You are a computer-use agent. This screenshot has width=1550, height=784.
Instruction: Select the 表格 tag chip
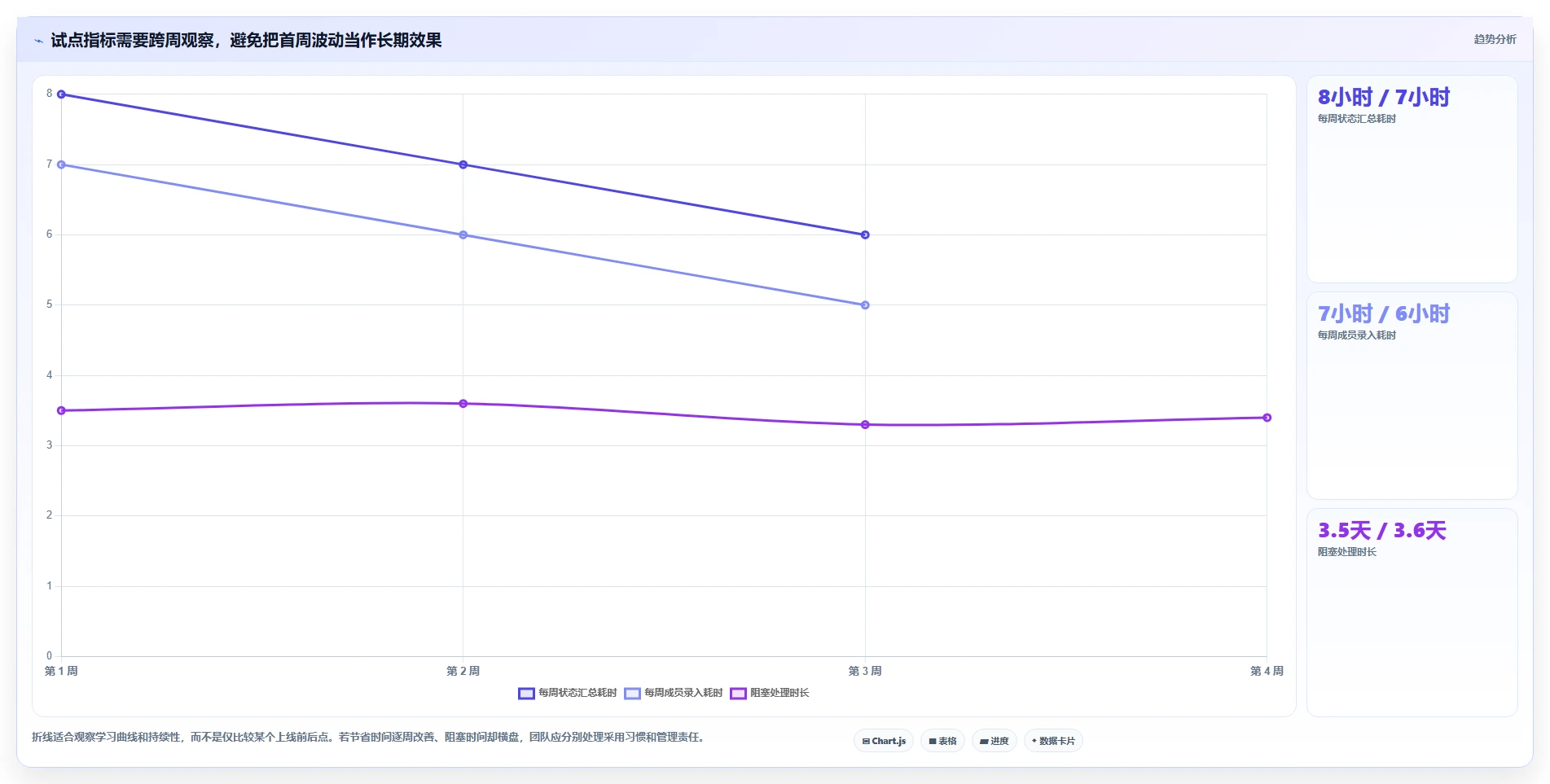pos(942,741)
